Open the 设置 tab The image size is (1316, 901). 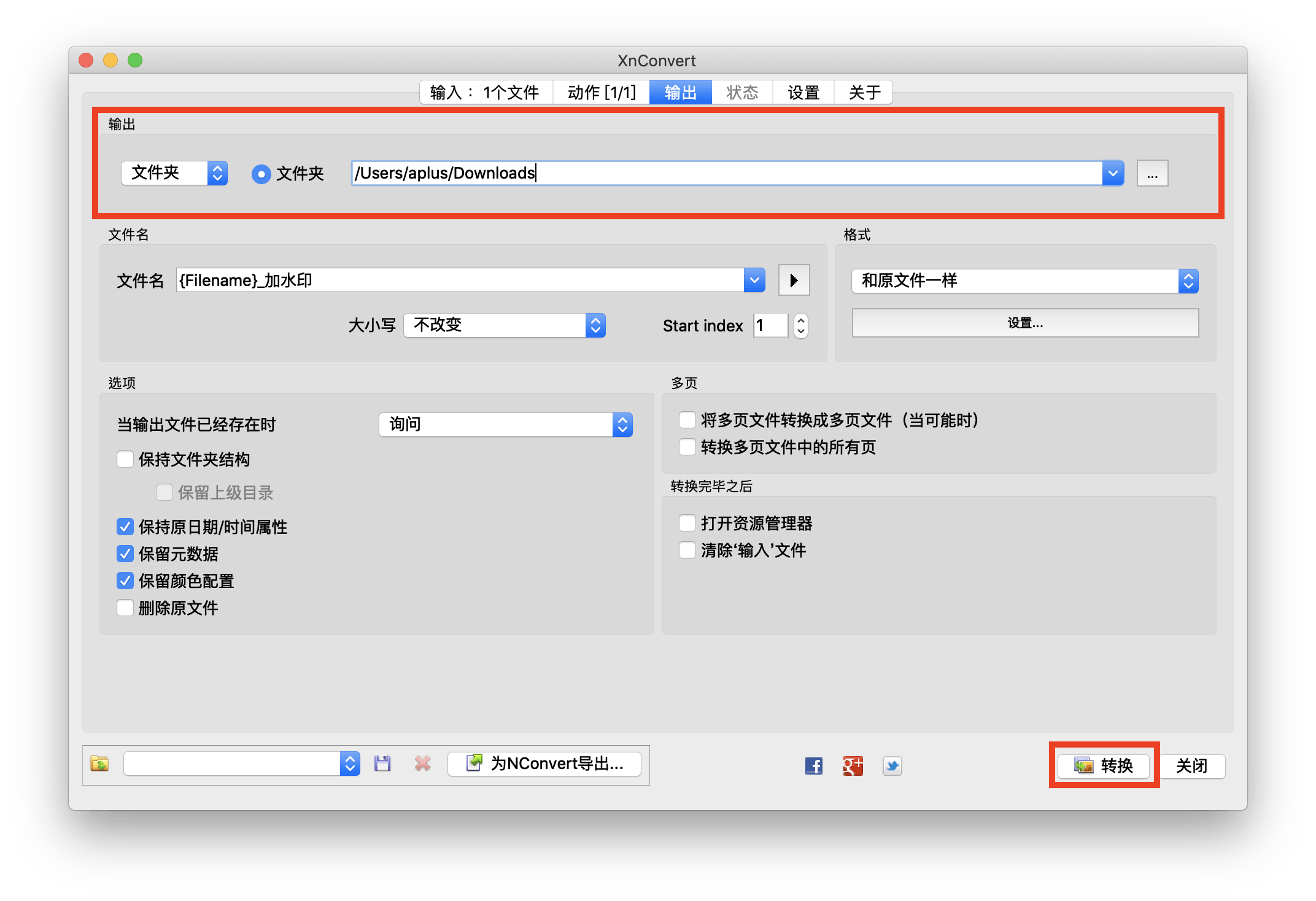click(803, 93)
